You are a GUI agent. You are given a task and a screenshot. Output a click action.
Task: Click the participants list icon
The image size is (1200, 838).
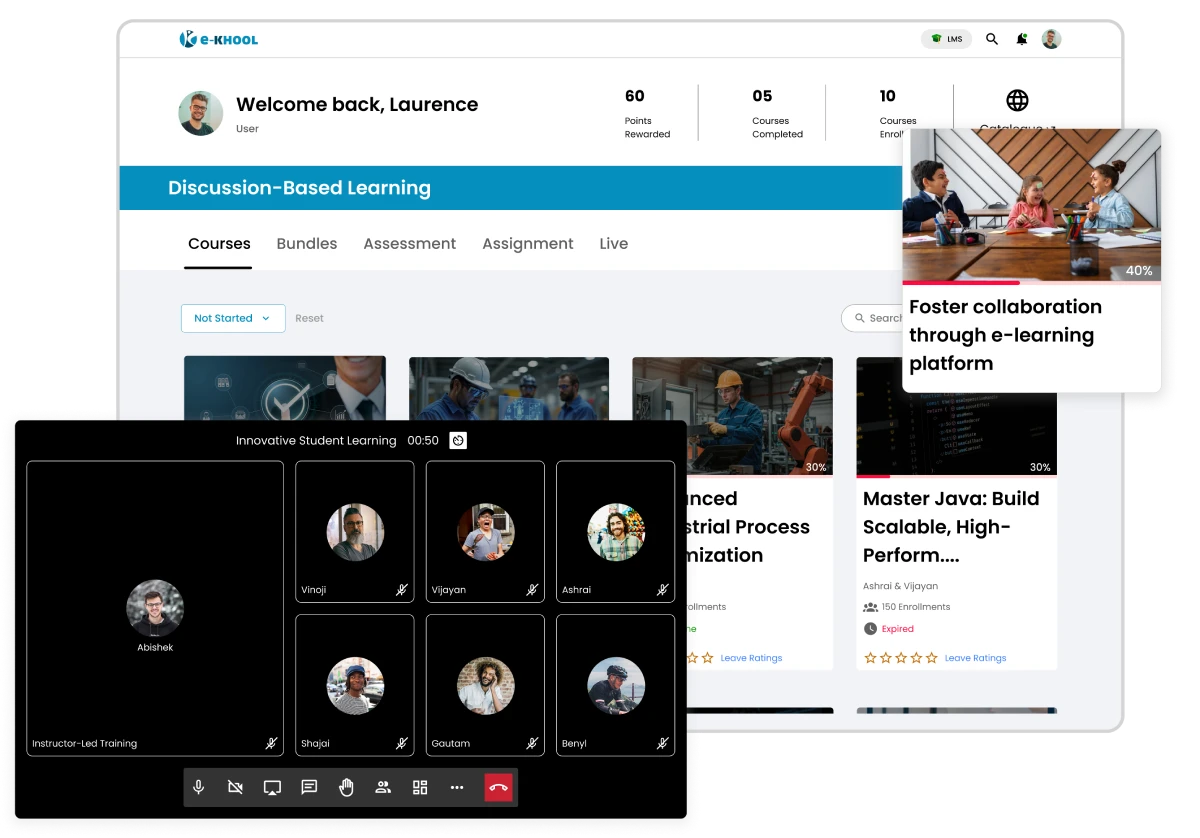[x=383, y=787]
